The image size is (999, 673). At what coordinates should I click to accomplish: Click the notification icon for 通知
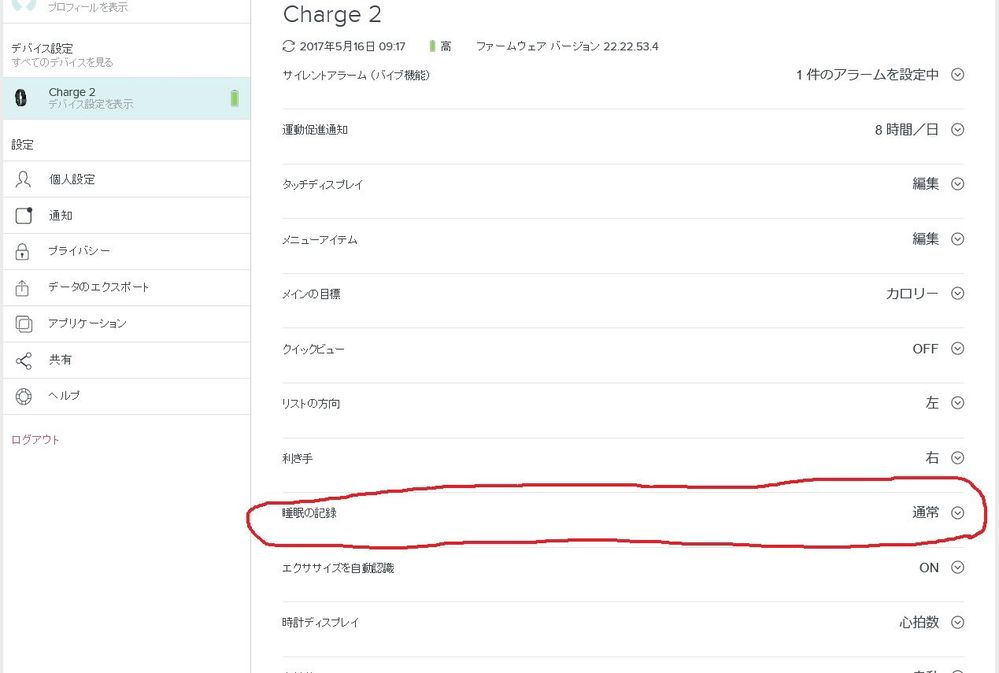(x=24, y=215)
